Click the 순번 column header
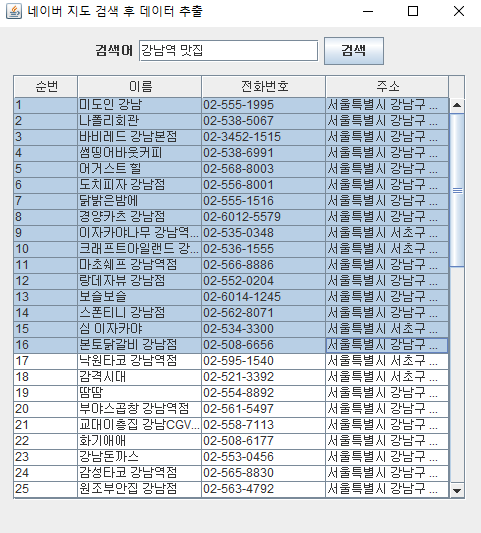Screen dimensions: 481x533 click(46, 87)
